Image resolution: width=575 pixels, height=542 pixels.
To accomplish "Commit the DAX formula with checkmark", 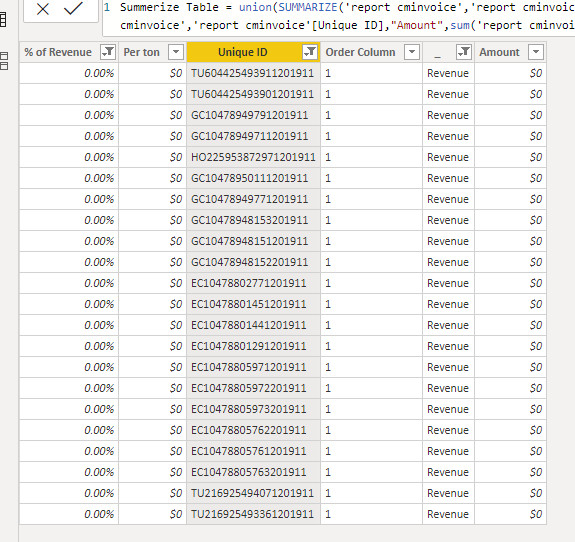I will [73, 8].
